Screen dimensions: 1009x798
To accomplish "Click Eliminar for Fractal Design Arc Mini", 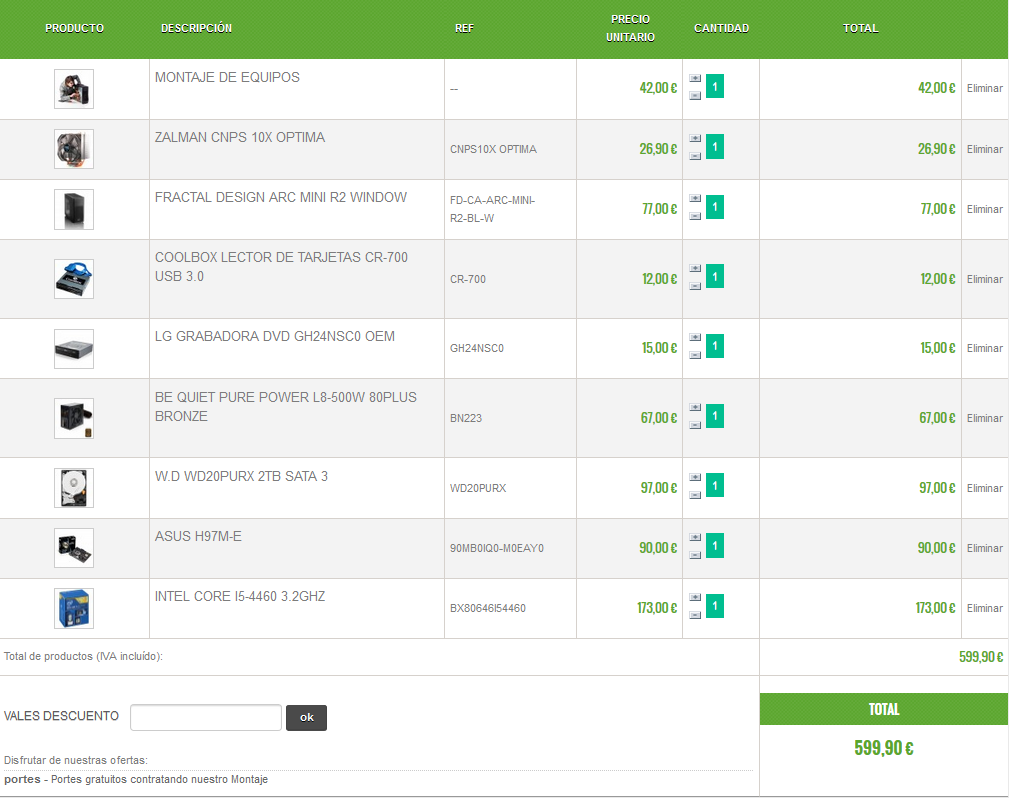I will pos(985,209).
